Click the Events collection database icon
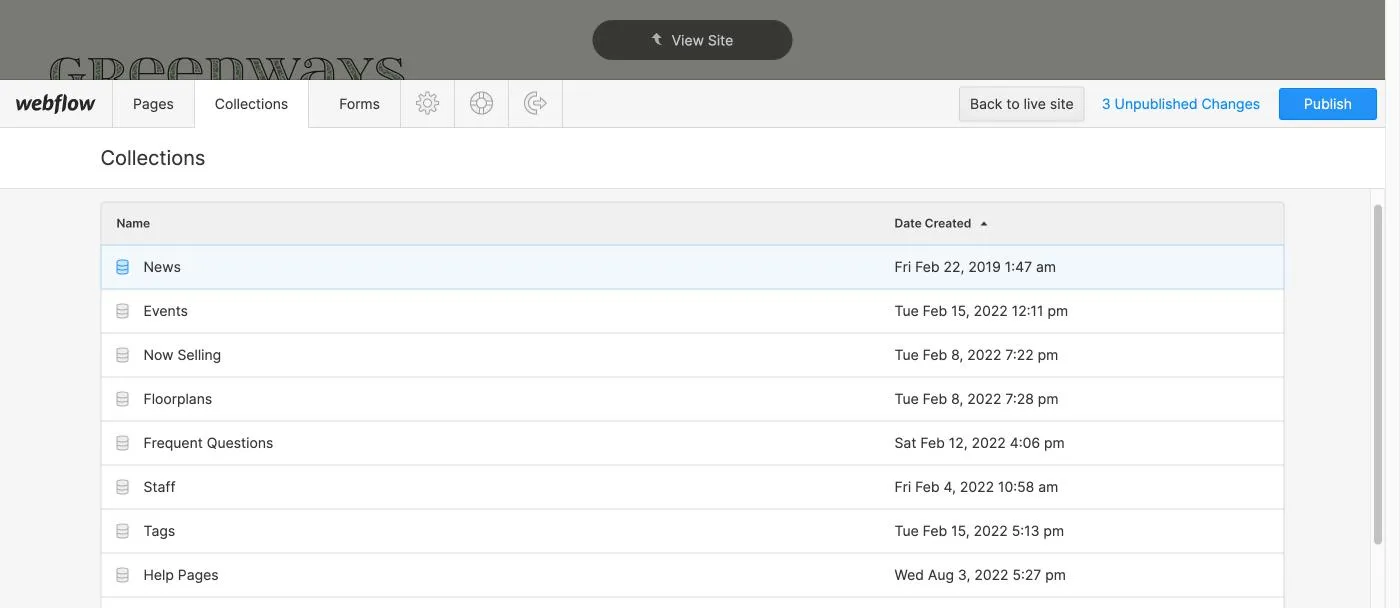This screenshot has height=608, width=1400. pyautogui.click(x=123, y=311)
